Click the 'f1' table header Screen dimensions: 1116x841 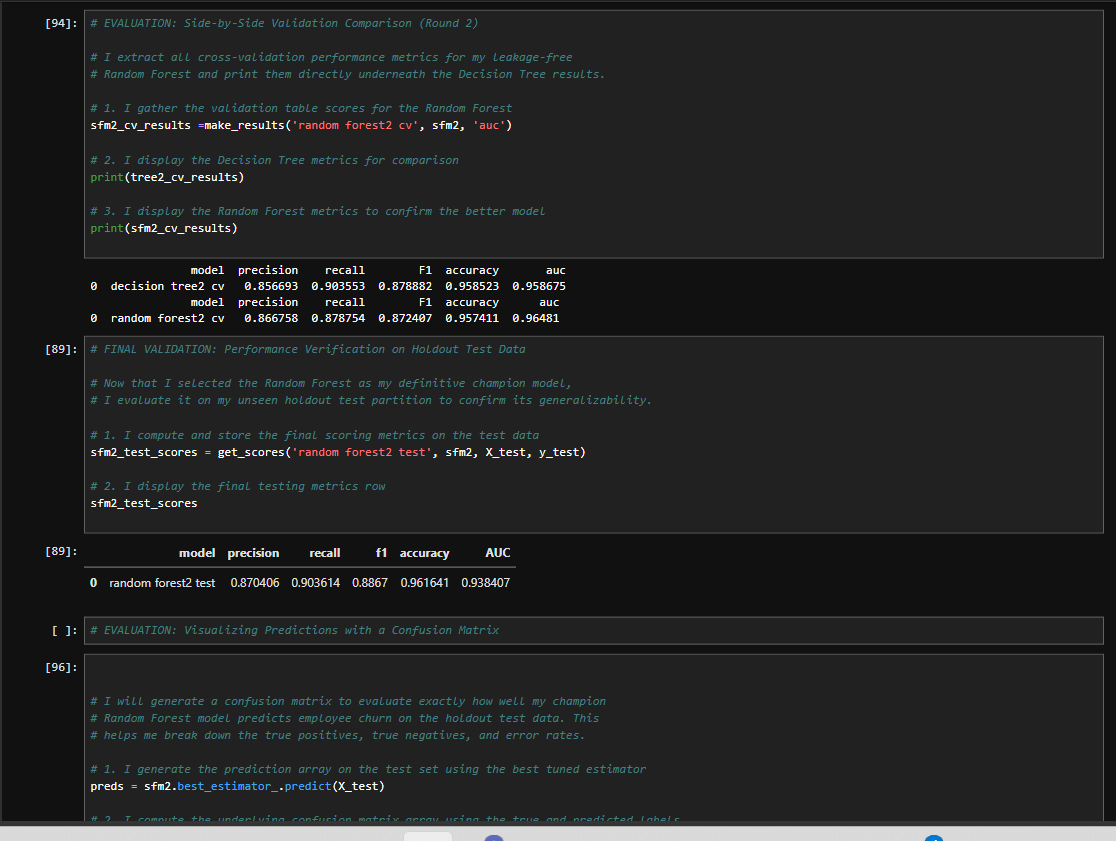(381, 553)
